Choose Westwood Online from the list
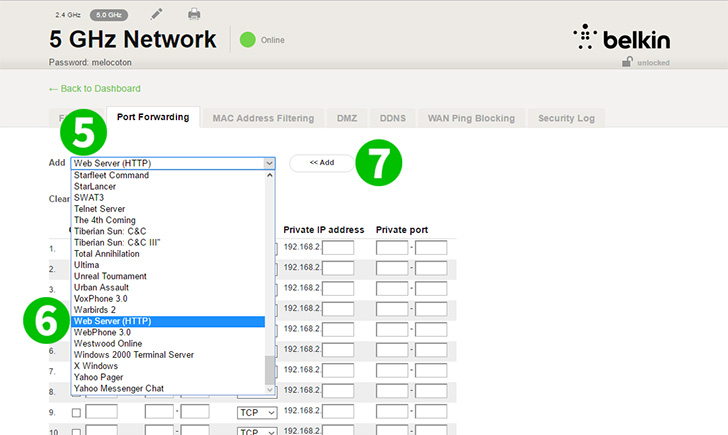 168,344
